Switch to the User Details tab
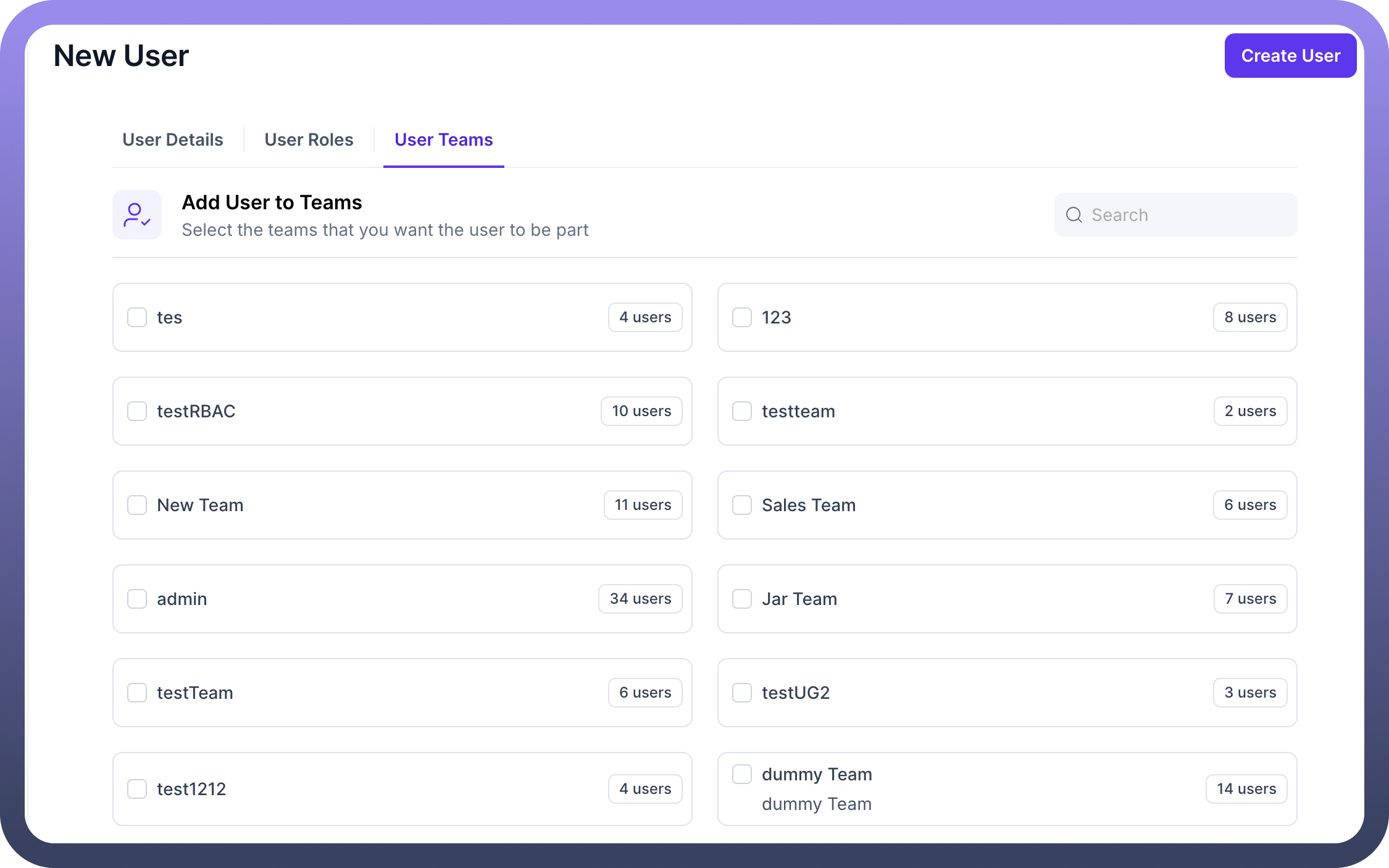This screenshot has height=868, width=1389. 173,140
